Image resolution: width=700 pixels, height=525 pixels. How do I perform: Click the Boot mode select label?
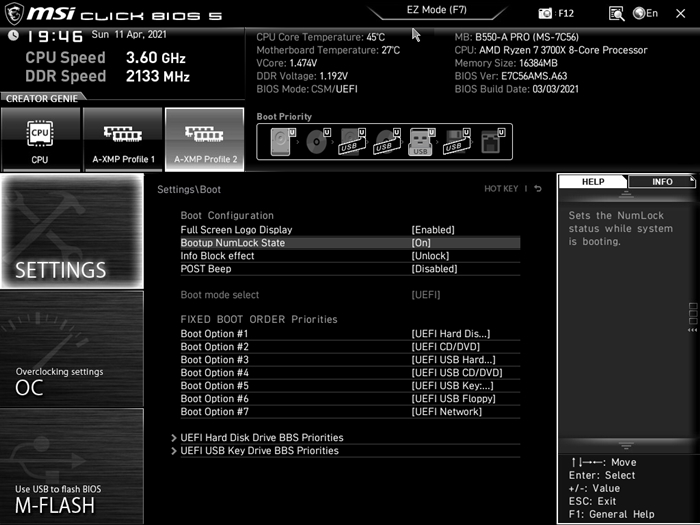click(220, 295)
